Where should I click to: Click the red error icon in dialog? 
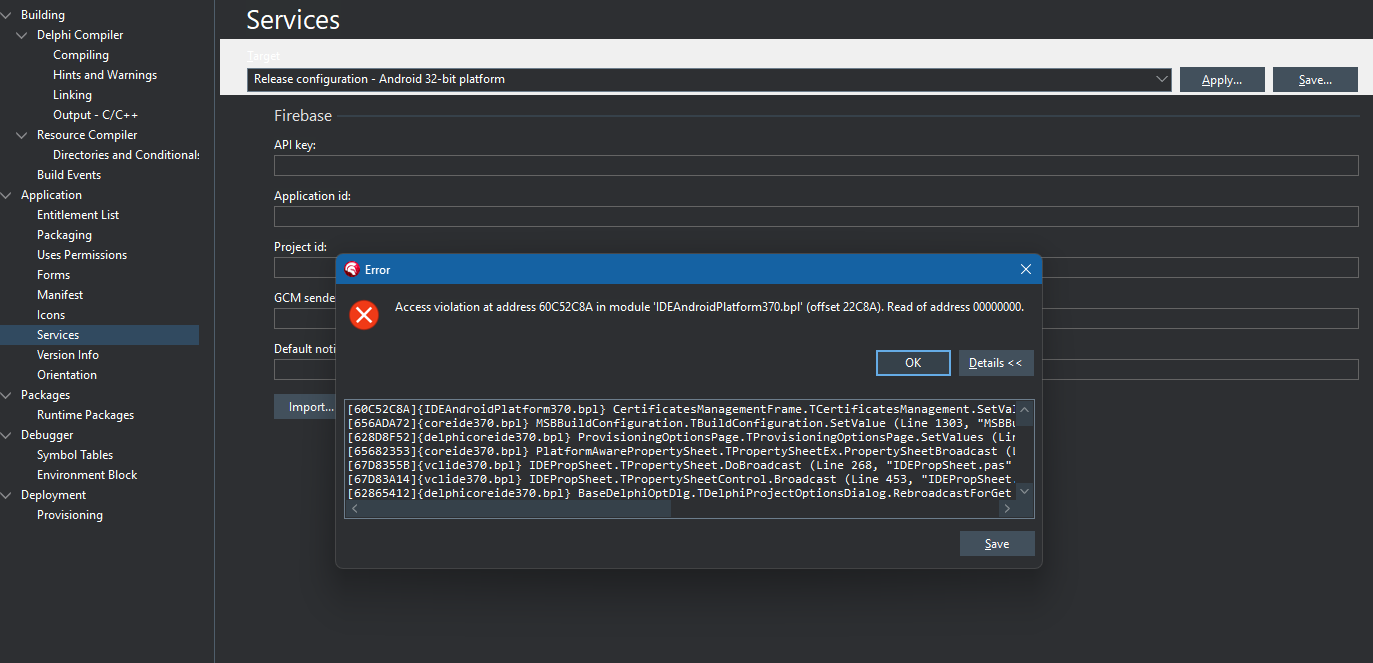coord(364,315)
